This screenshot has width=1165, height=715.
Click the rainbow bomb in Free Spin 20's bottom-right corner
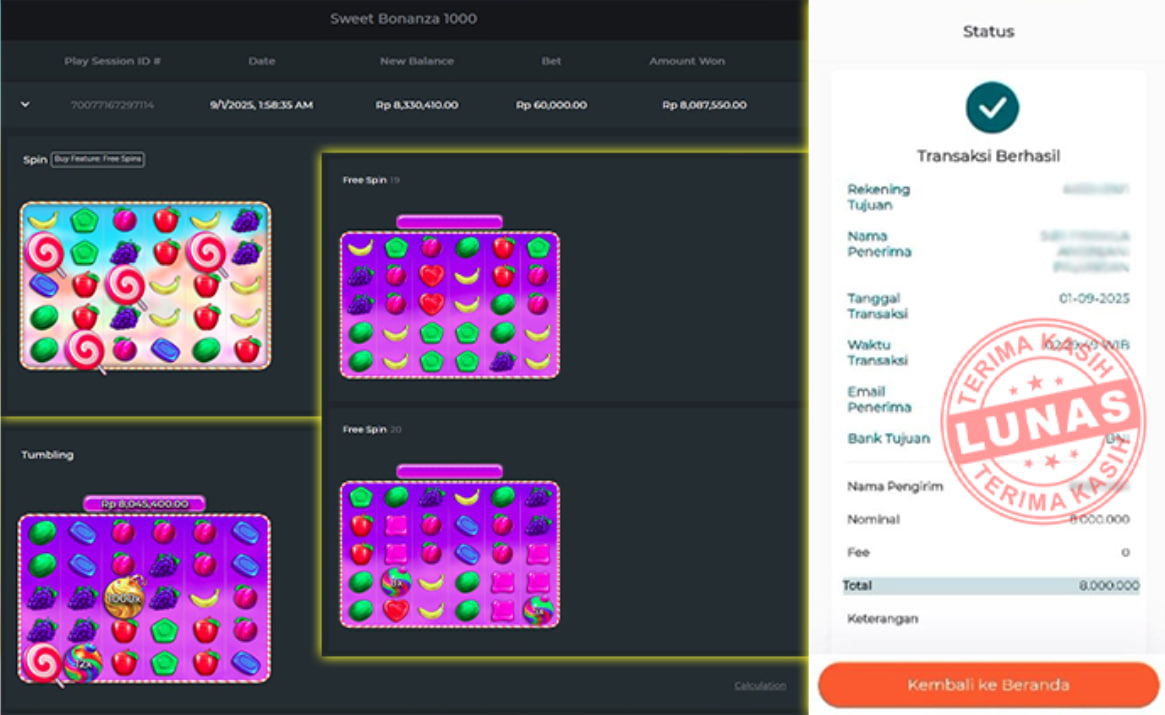[x=537, y=610]
